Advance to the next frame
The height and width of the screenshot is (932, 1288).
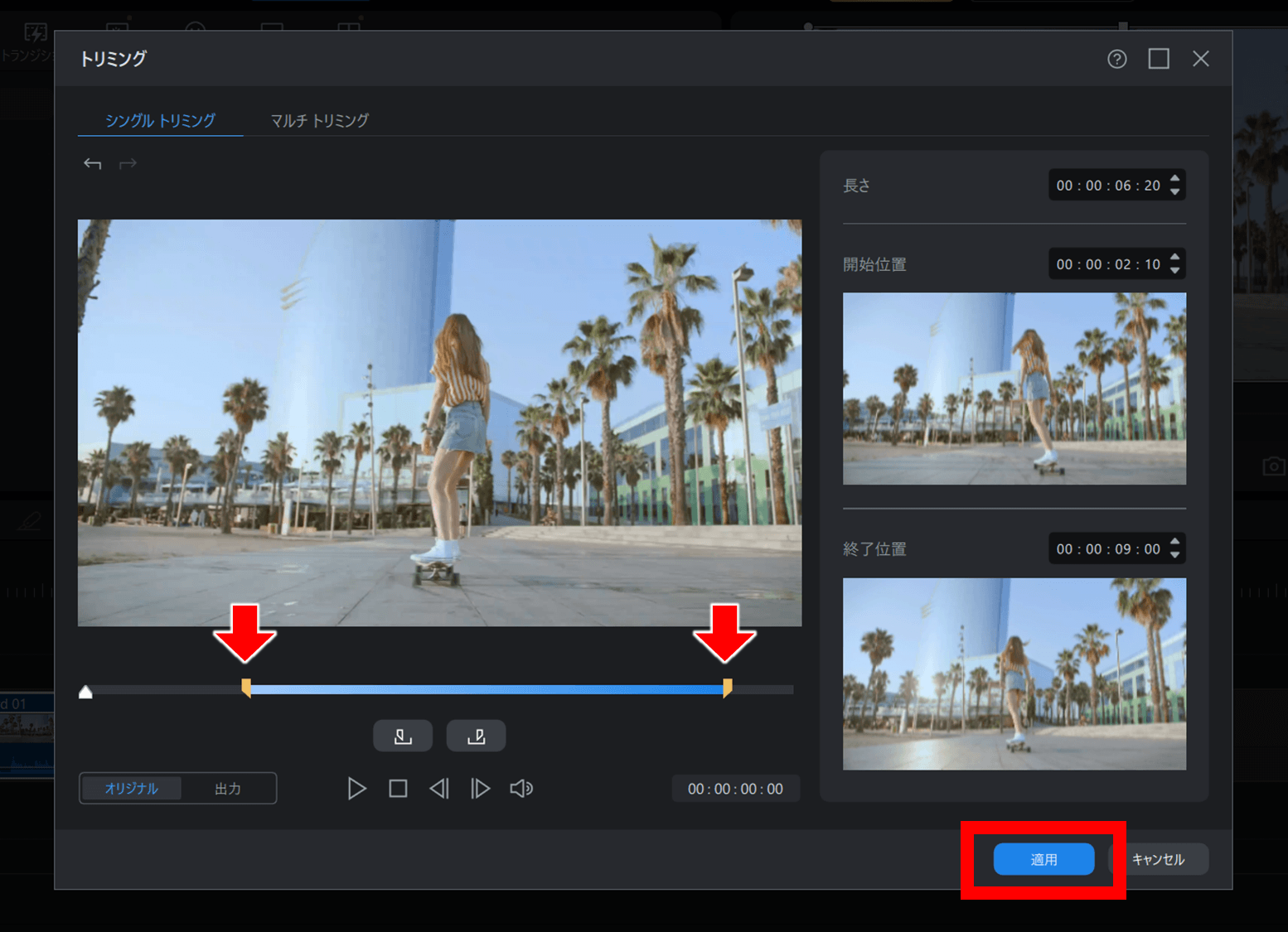click(480, 789)
